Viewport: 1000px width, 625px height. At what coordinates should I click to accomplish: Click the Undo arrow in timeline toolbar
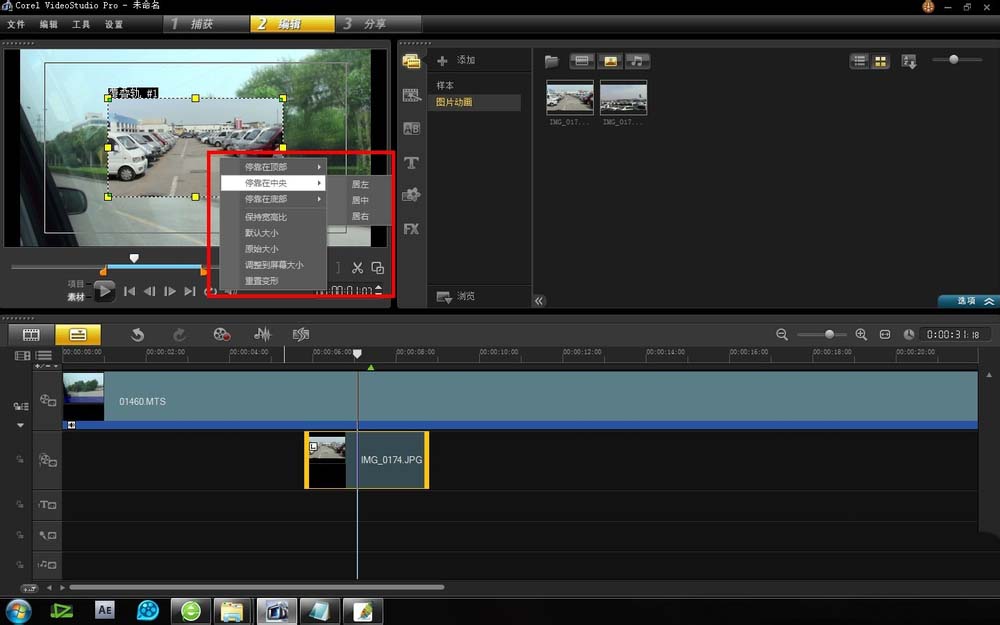pos(138,335)
